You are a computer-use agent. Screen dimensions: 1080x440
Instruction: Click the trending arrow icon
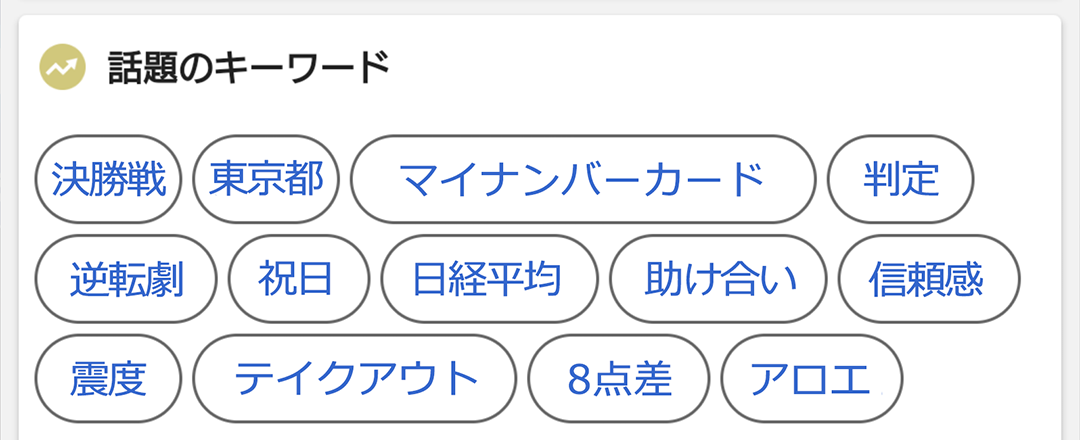[x=62, y=67]
